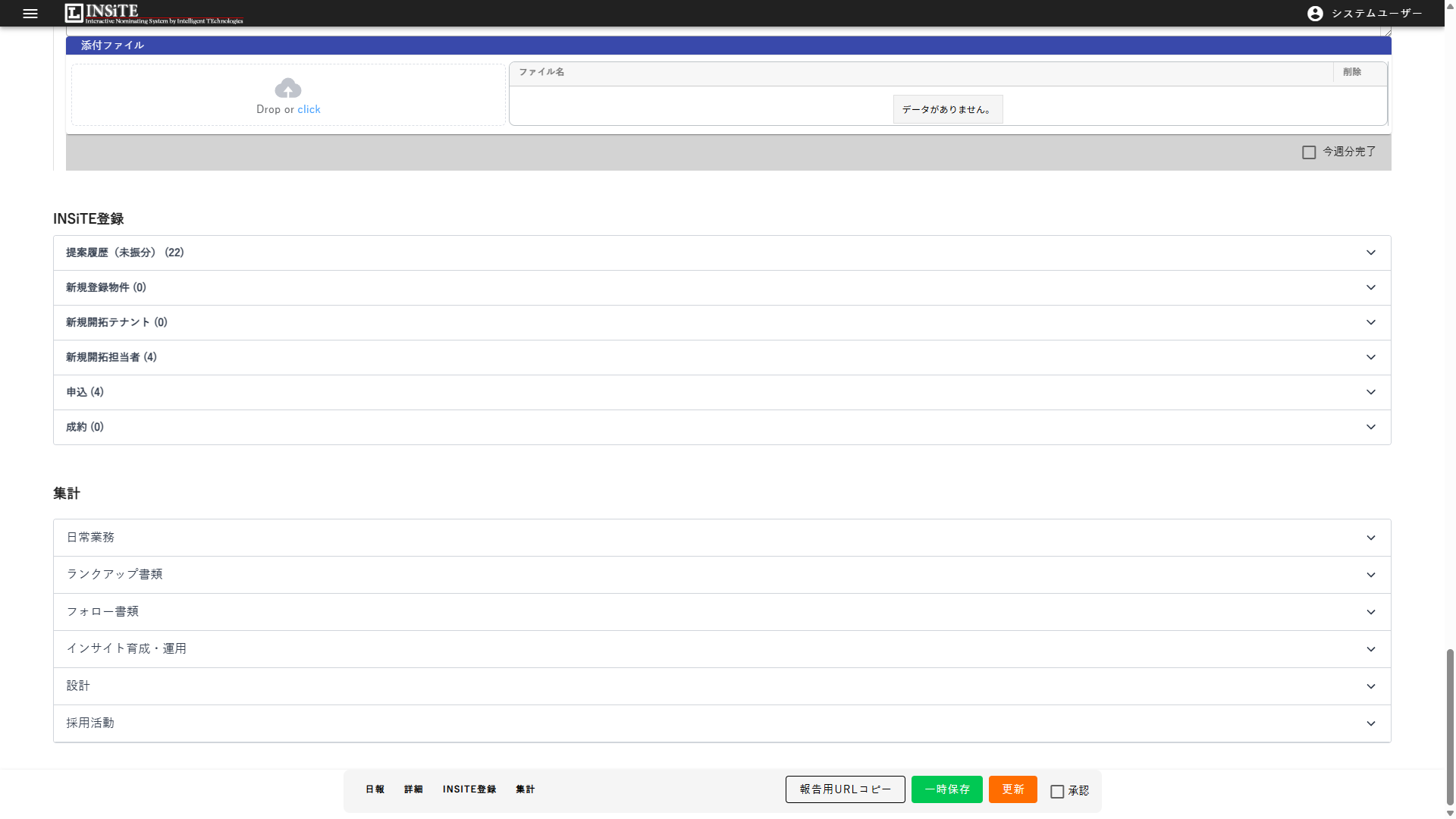Click the chevron on the 成約 row

pyautogui.click(x=1371, y=427)
